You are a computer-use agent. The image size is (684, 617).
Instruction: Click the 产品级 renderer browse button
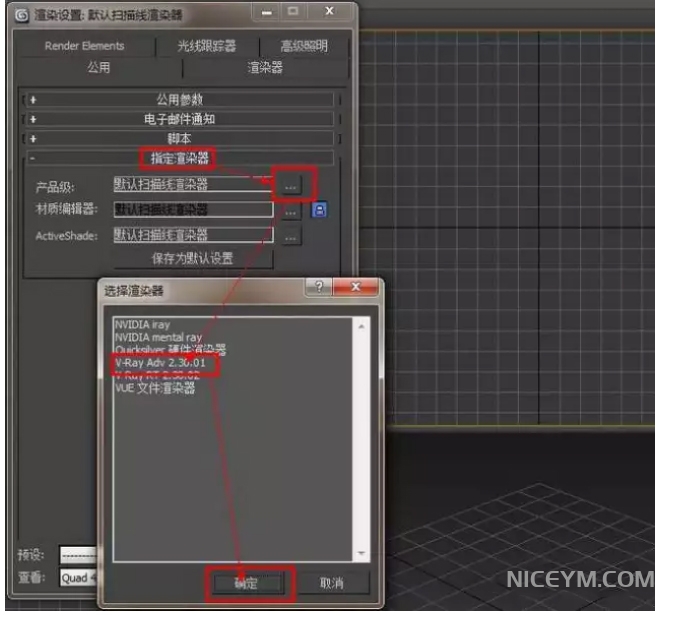point(291,187)
